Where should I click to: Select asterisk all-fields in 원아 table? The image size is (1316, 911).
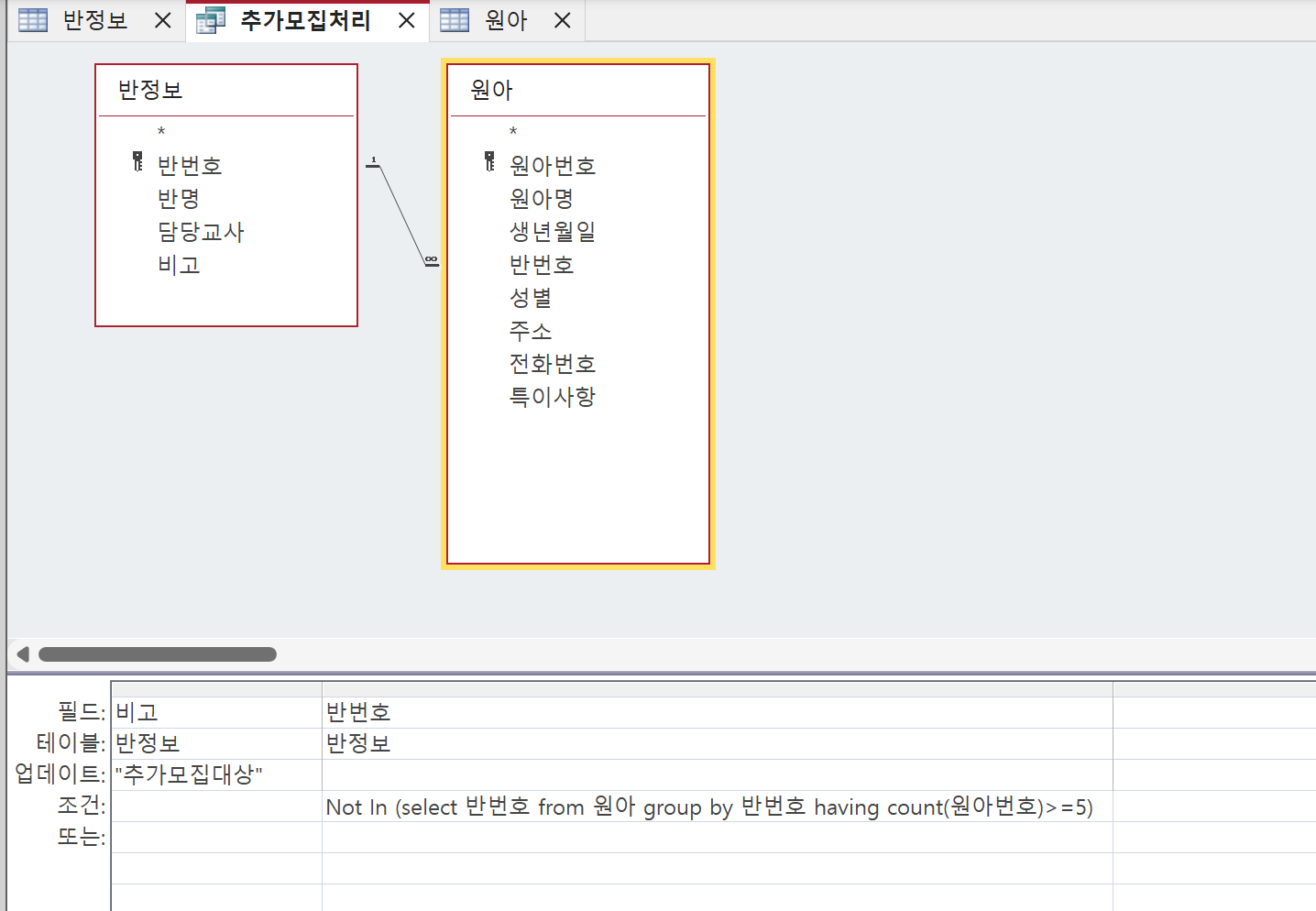(513, 132)
